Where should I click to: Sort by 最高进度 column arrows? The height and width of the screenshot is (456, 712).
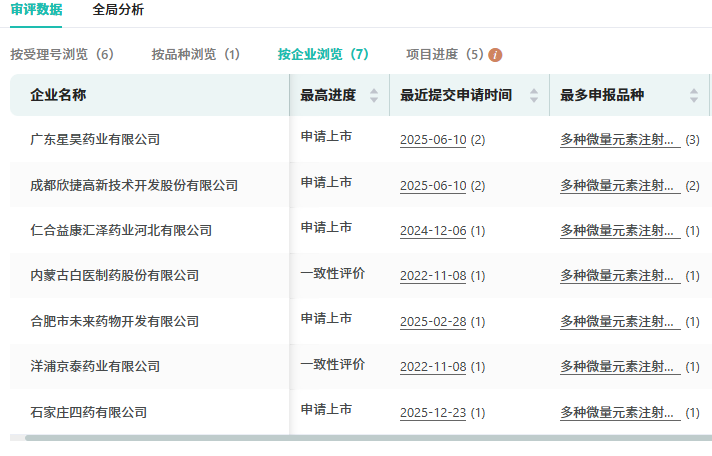click(374, 96)
